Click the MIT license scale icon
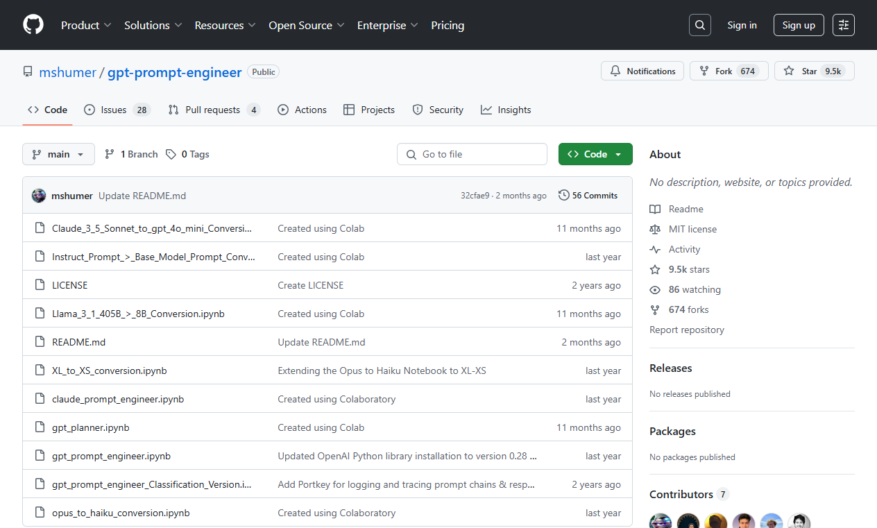The width and height of the screenshot is (877, 528). (x=655, y=229)
